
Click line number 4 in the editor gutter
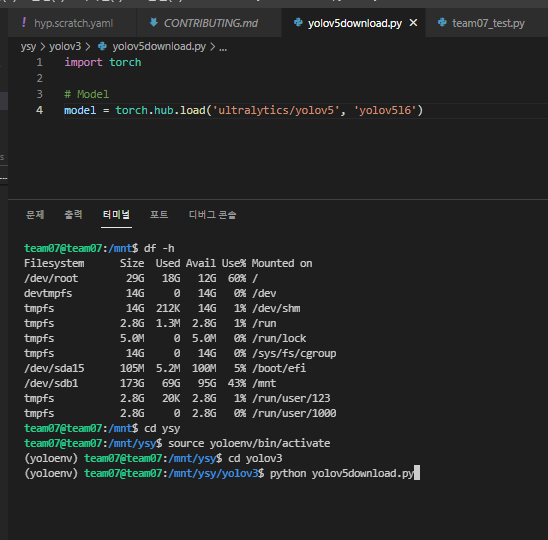pyautogui.click(x=39, y=110)
